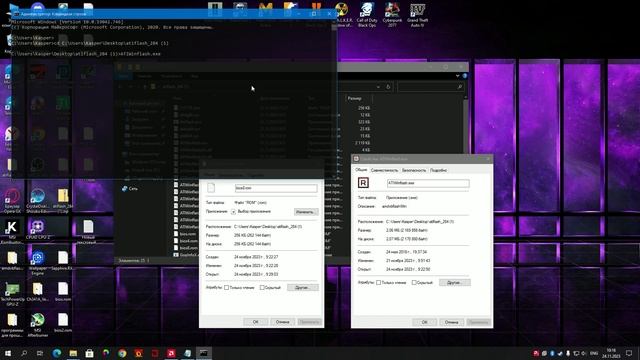This screenshot has width=640, height=360.
Task: Confirm bios properties with OK
Action: tap(256, 322)
